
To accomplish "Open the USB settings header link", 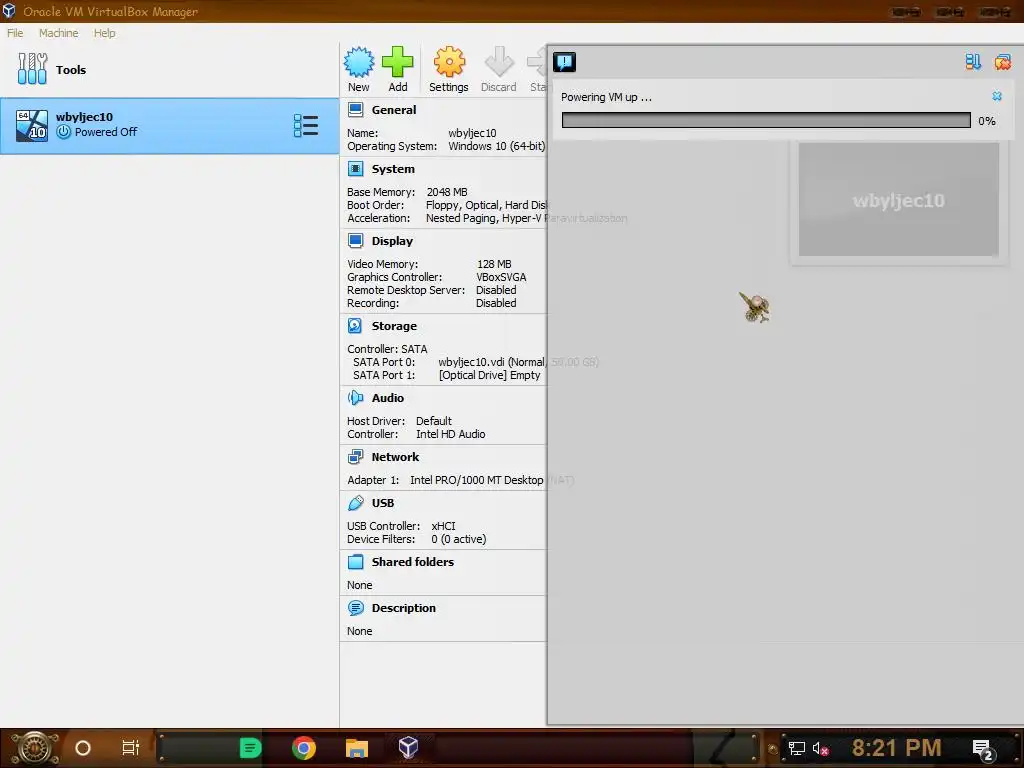I will click(383, 503).
